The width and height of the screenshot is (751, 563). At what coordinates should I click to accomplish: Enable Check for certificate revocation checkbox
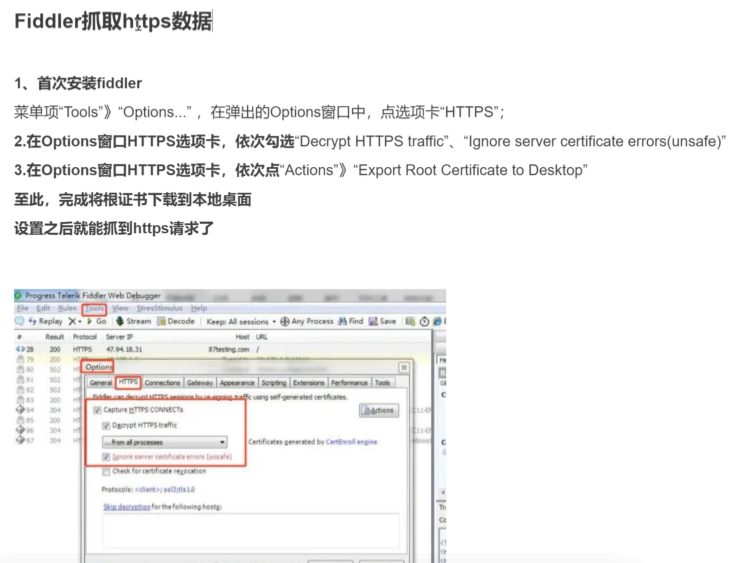click(x=106, y=472)
